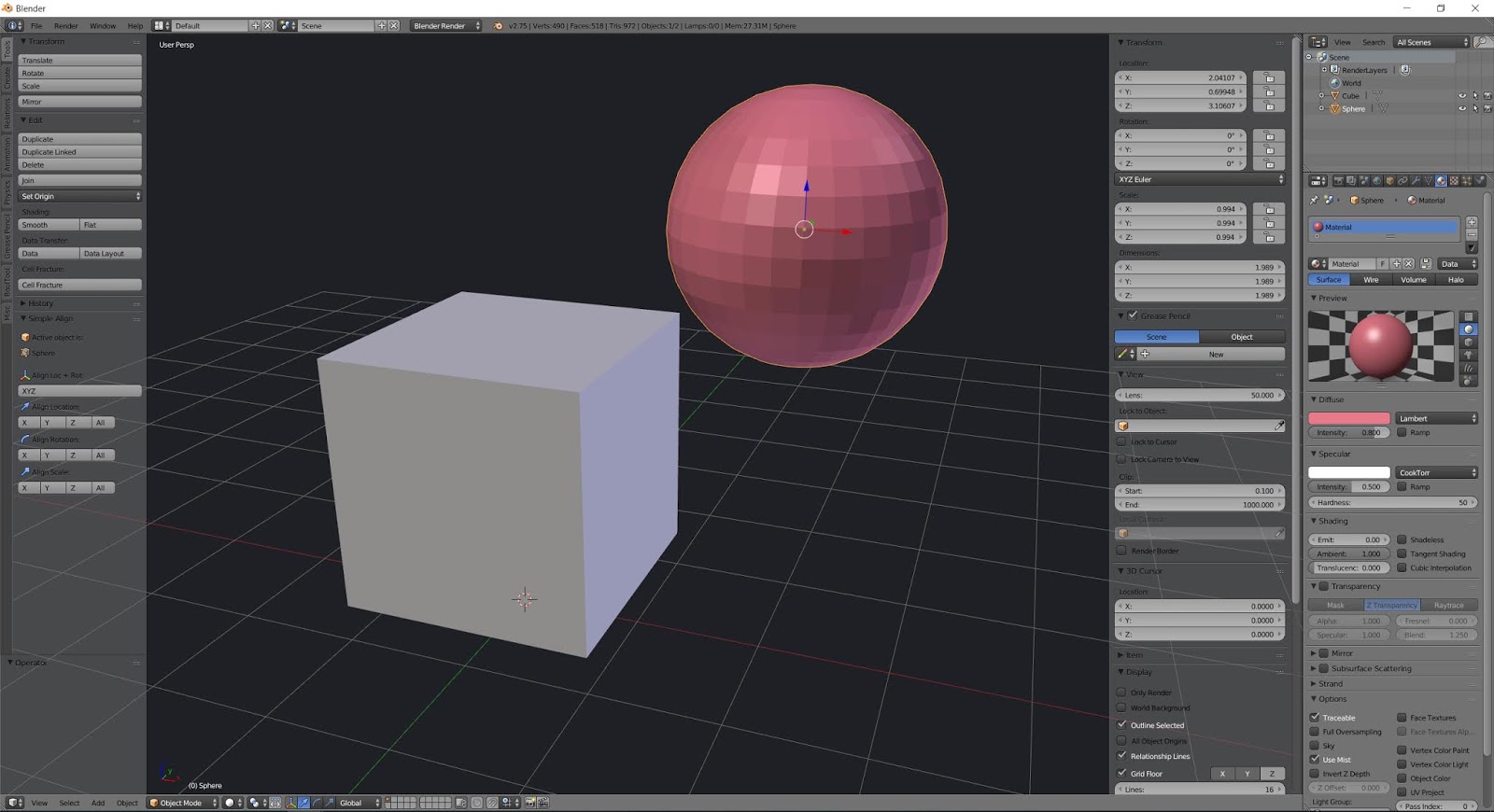Open the Particles properties tab icon

click(x=1467, y=180)
